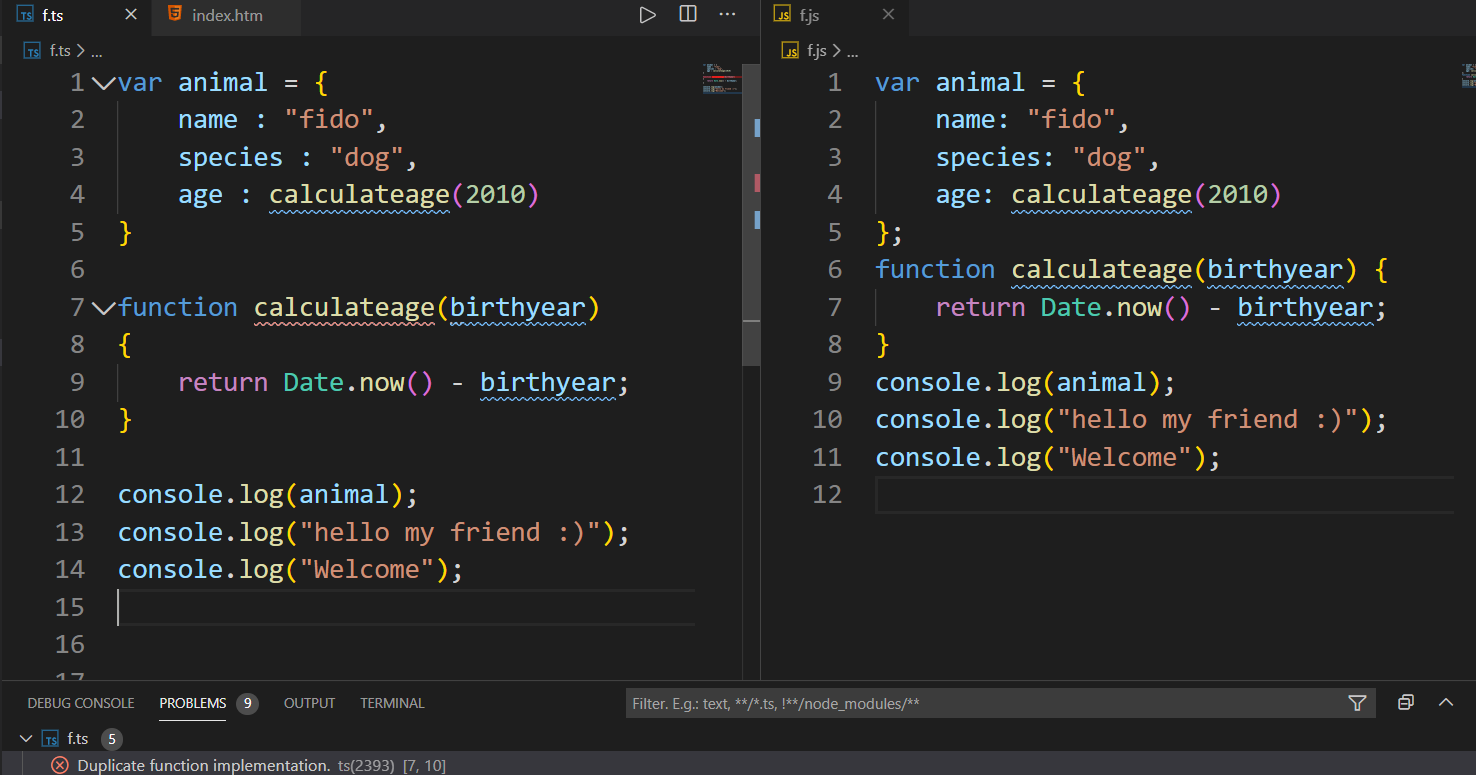
Task: Open the TERMINAL panel tab
Action: tap(392, 703)
